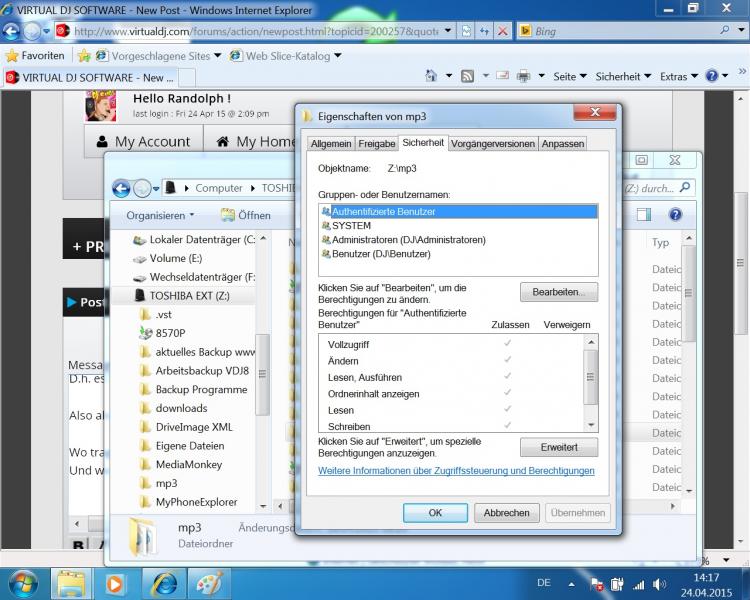Viewport: 750px width, 600px height.
Task: Open the Seite dropdown menu
Action: 569,76
